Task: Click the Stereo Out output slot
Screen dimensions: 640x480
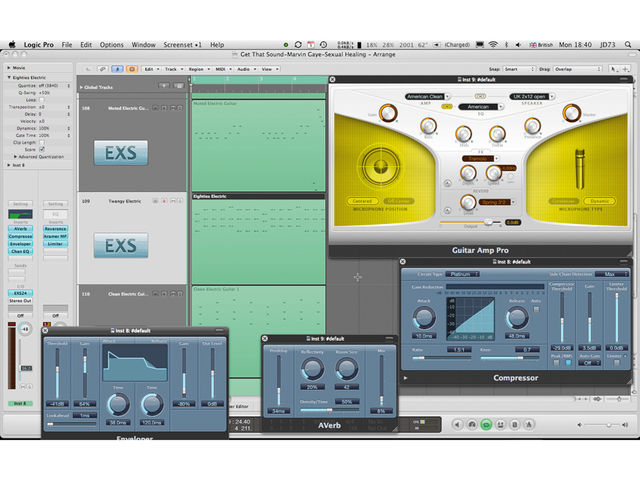Action: click(20, 301)
